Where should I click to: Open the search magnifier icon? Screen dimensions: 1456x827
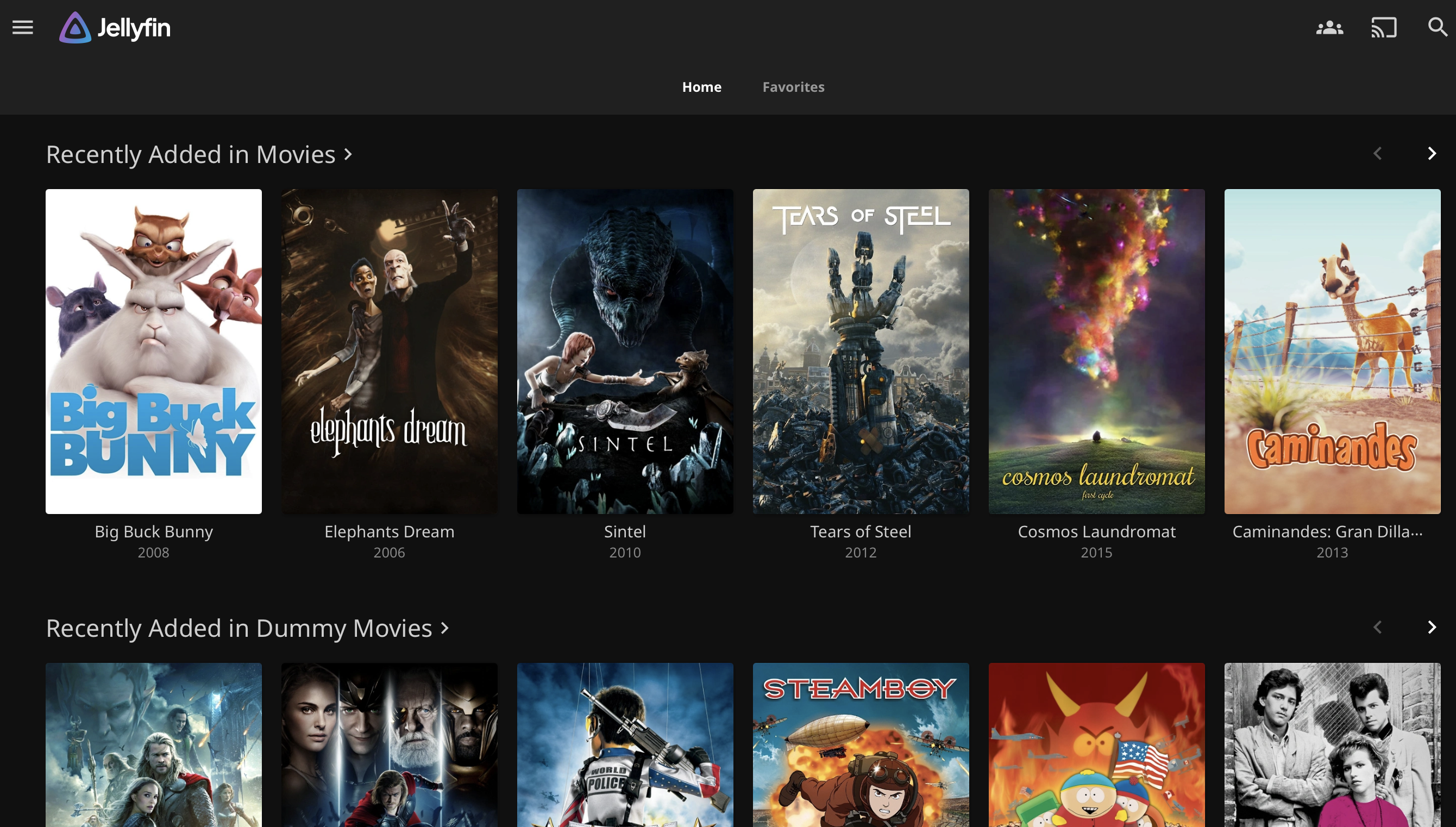(1438, 27)
